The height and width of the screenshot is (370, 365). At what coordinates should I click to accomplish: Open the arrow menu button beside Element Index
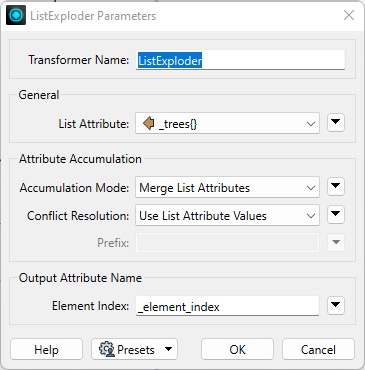tap(336, 305)
